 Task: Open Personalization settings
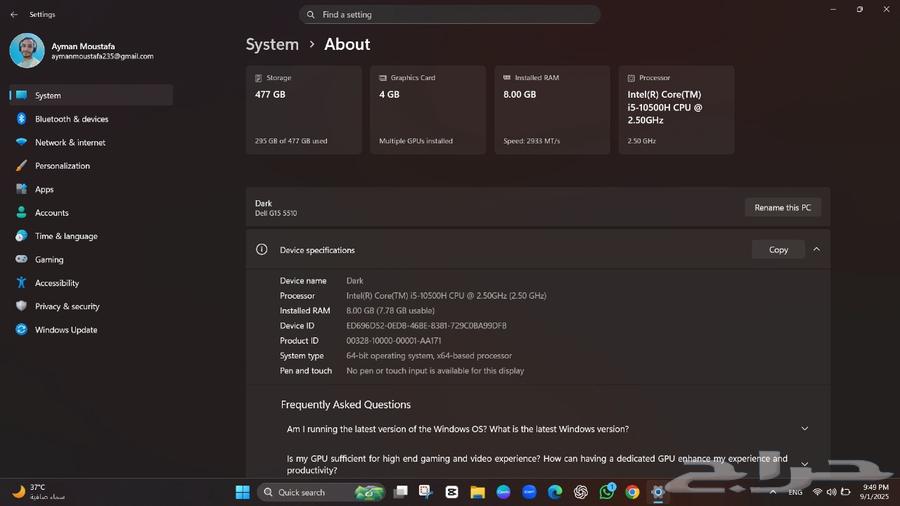[x=91, y=166]
